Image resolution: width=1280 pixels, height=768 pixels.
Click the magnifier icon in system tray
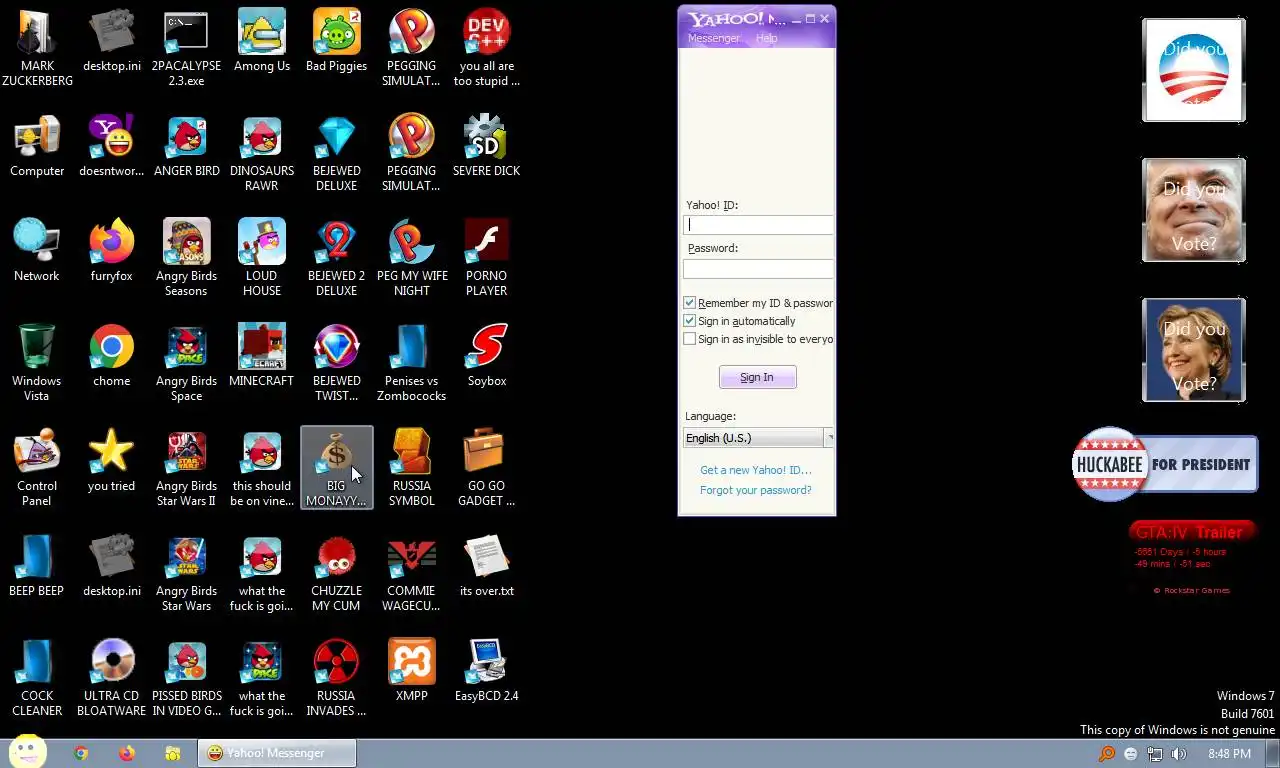tap(1107, 754)
